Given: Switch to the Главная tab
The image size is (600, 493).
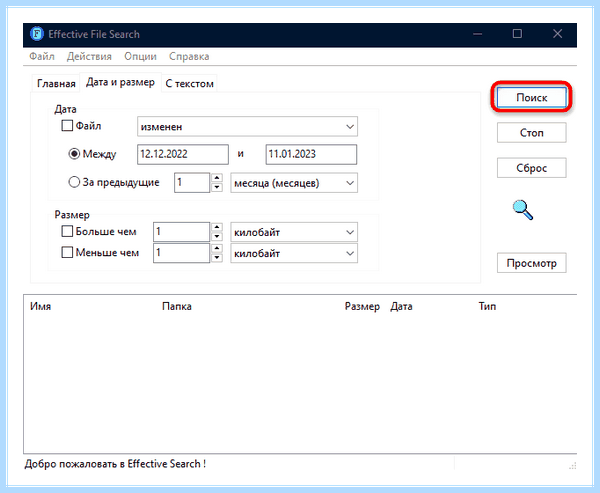Looking at the screenshot, I should (56, 83).
